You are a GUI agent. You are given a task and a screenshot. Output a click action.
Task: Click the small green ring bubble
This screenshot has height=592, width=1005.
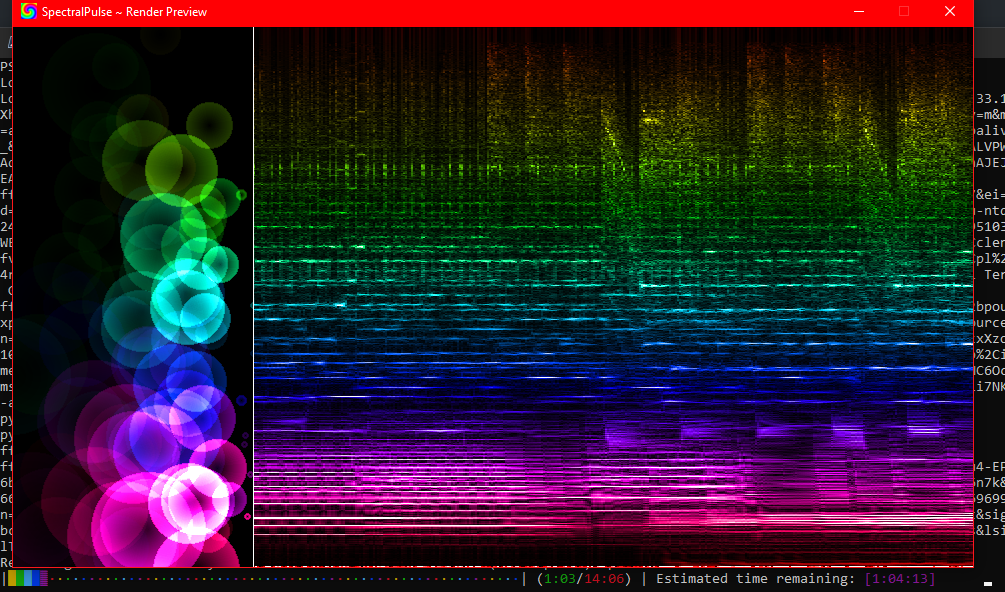click(241, 195)
